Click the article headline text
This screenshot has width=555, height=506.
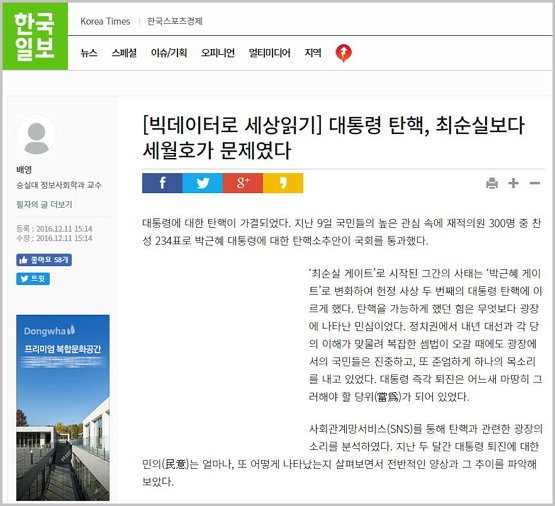pos(333,138)
